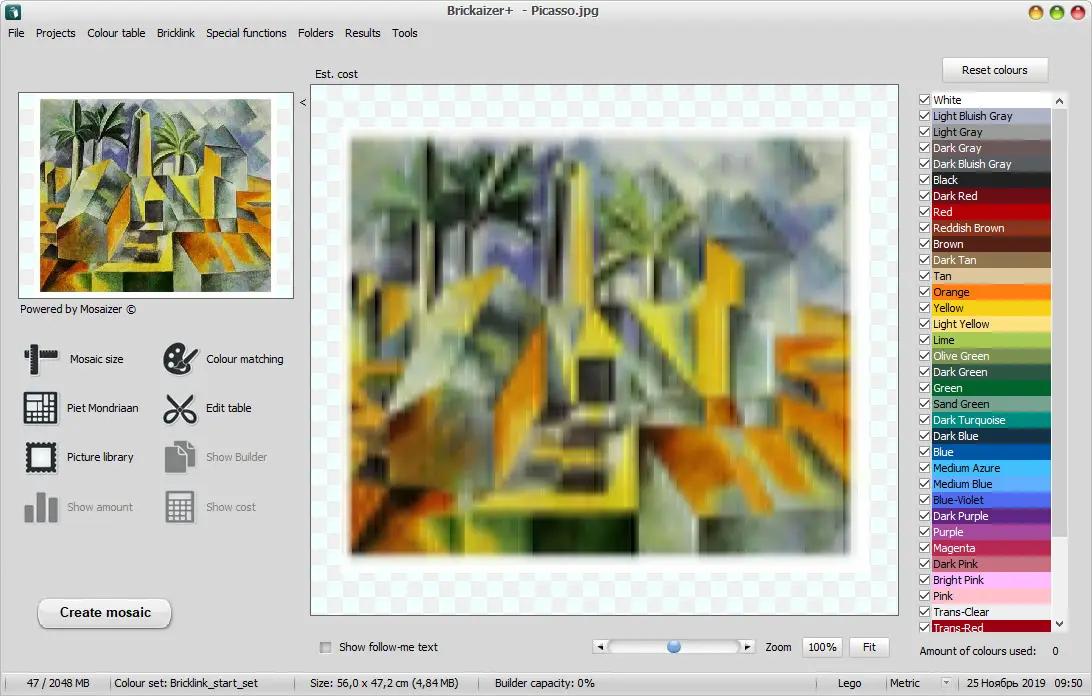Open the Picture library

click(41, 457)
